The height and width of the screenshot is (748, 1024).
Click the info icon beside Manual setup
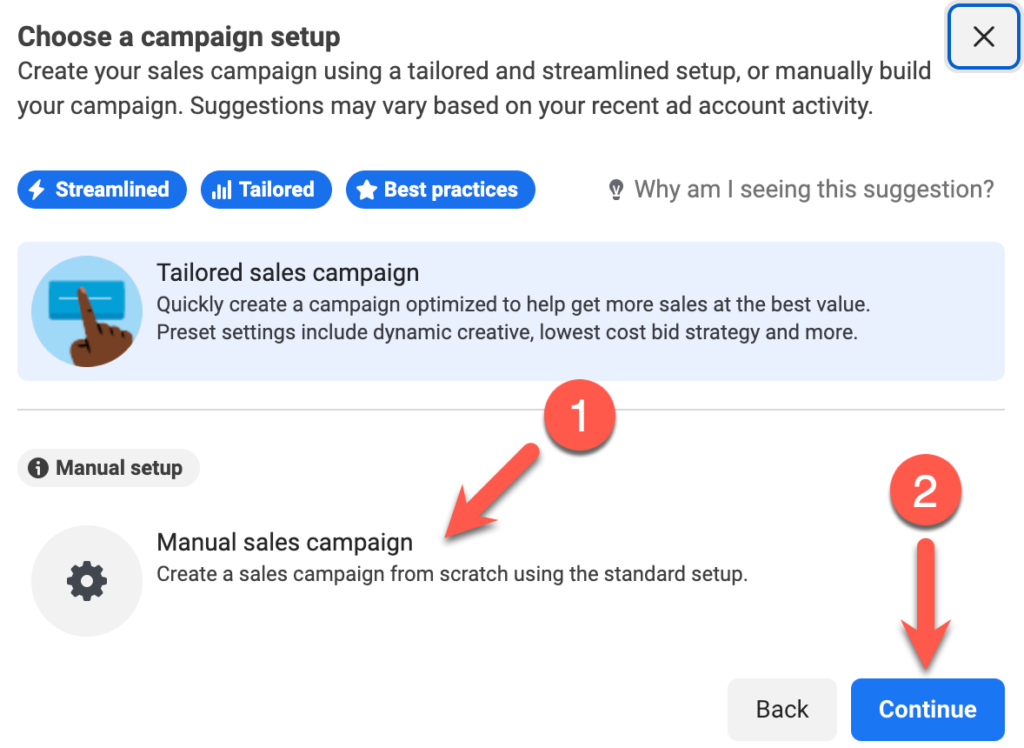[39, 468]
